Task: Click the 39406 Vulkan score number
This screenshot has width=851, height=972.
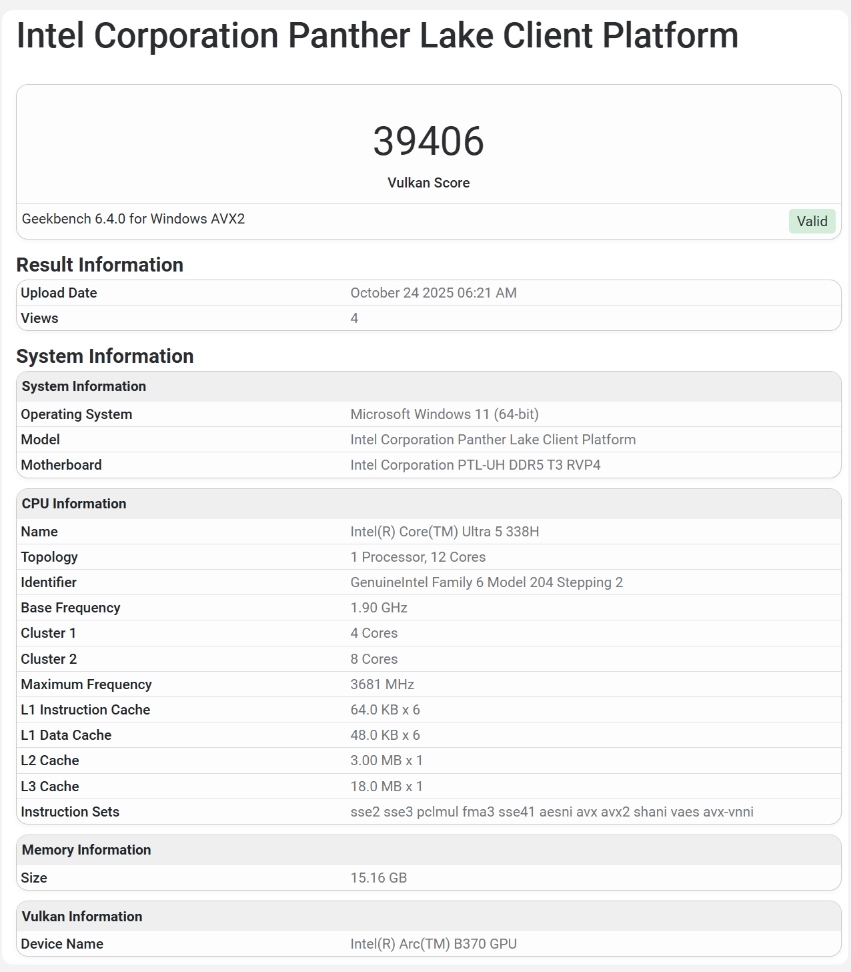Action: pyautogui.click(x=428, y=142)
